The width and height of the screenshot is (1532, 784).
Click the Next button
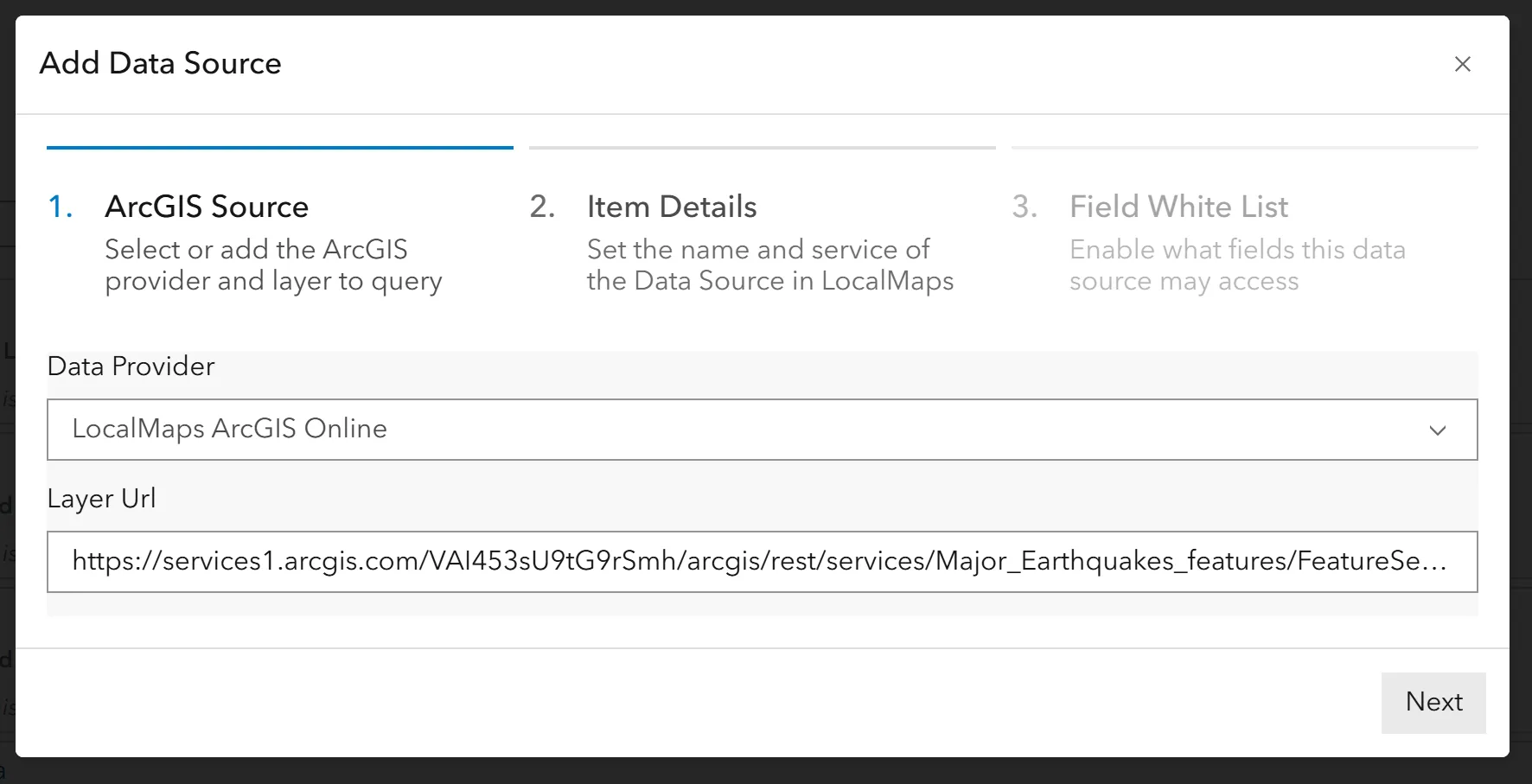1433,702
